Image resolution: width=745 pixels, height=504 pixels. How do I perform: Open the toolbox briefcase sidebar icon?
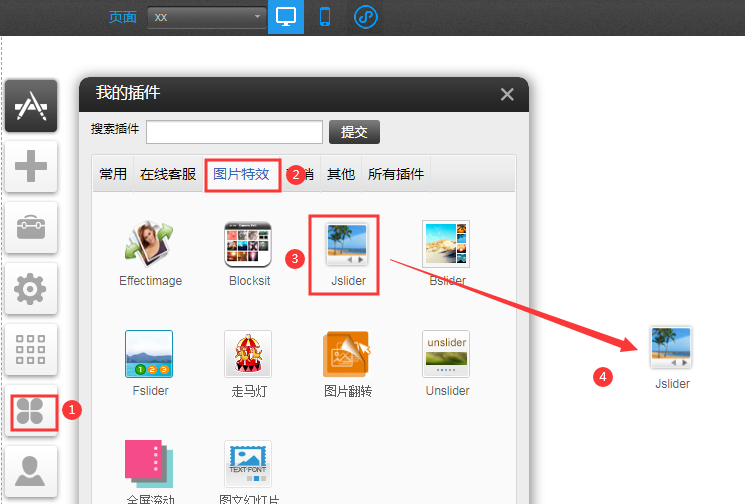31,227
